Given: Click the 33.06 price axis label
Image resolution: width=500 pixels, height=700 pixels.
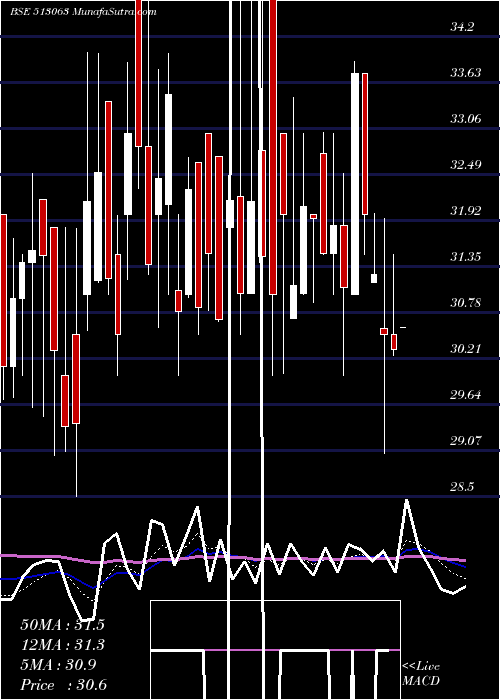Looking at the screenshot, I should click(x=466, y=119).
